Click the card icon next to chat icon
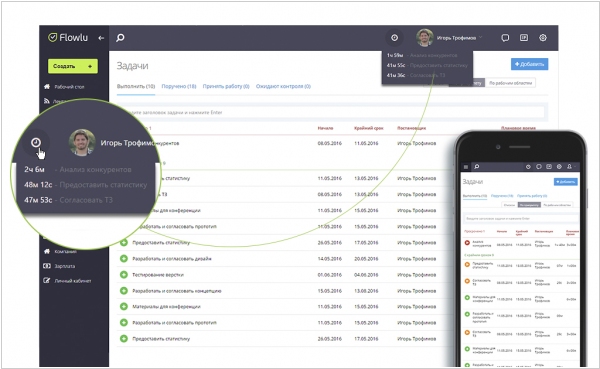 [524, 38]
